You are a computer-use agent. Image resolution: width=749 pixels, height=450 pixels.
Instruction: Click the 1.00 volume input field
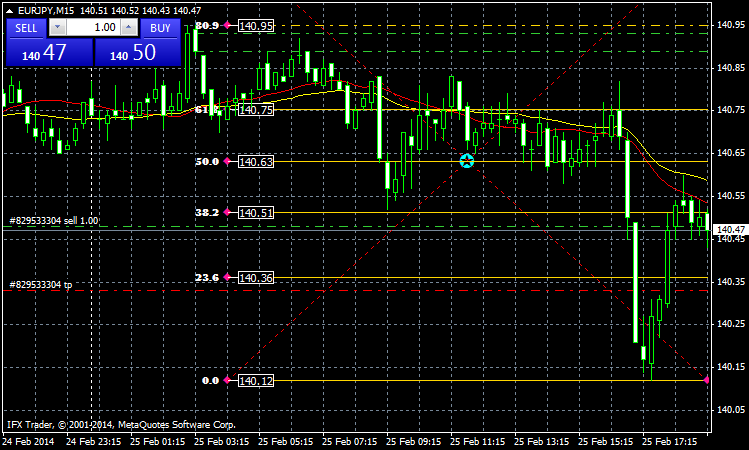(x=94, y=28)
